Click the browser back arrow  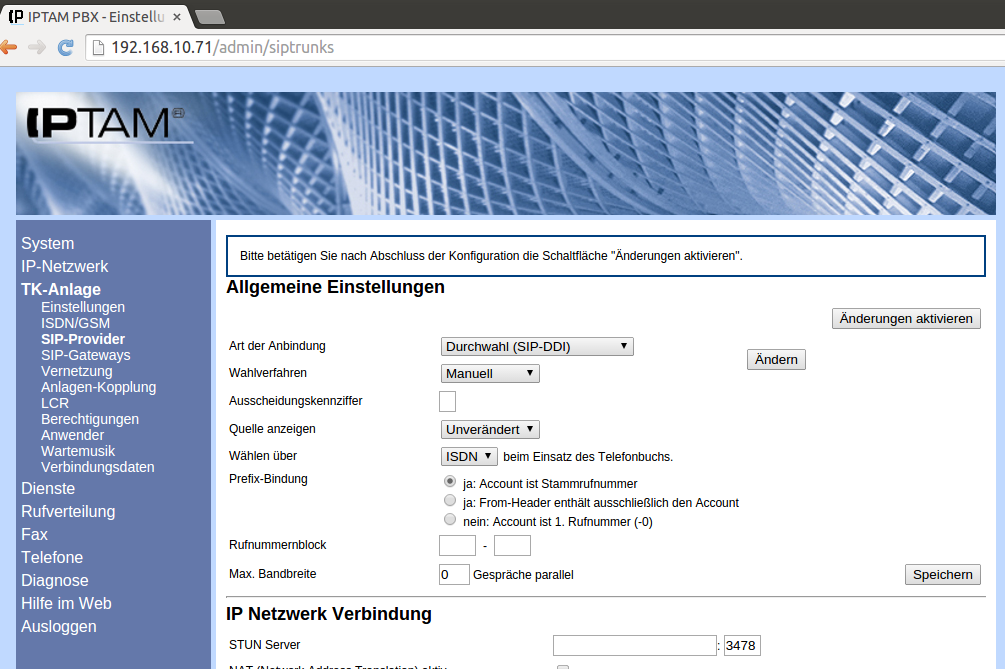point(8,47)
